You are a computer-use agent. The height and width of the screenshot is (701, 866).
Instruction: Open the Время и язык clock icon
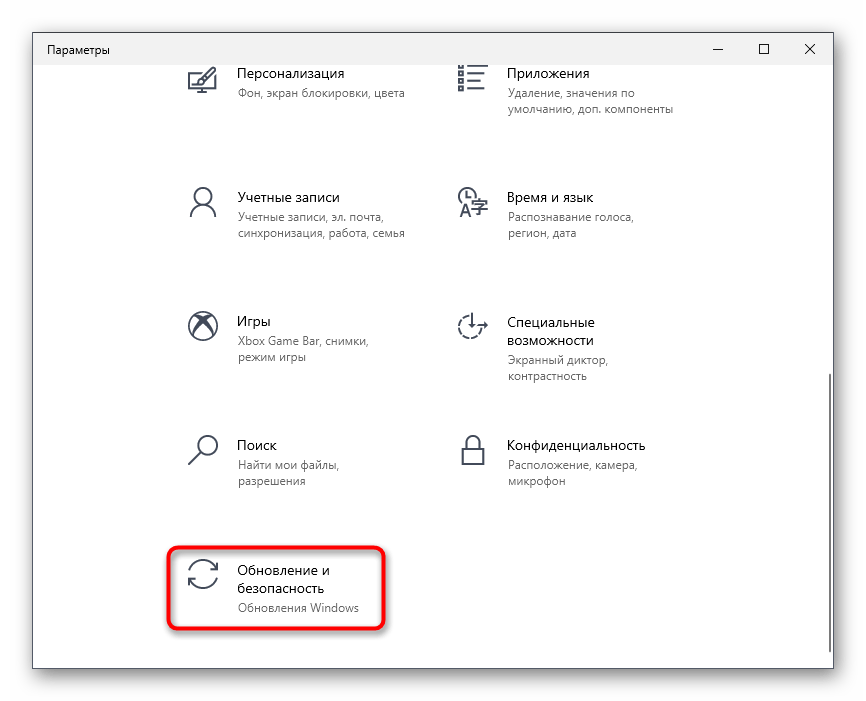(x=472, y=202)
